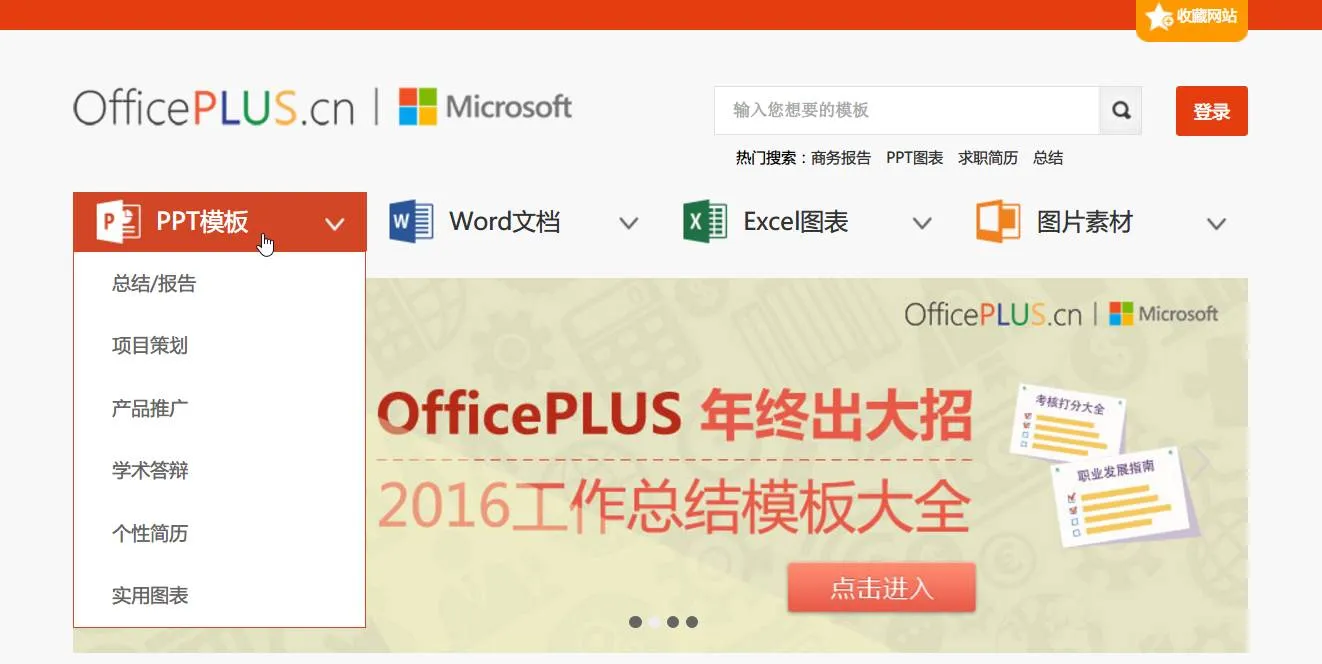Click the Excel icon beside Excel图表
The height and width of the screenshot is (664, 1322).
pyautogui.click(x=705, y=221)
